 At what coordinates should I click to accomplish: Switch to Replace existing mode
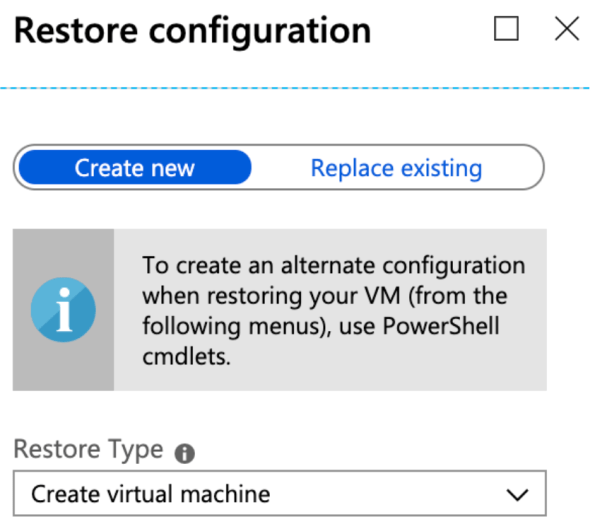[x=396, y=168]
